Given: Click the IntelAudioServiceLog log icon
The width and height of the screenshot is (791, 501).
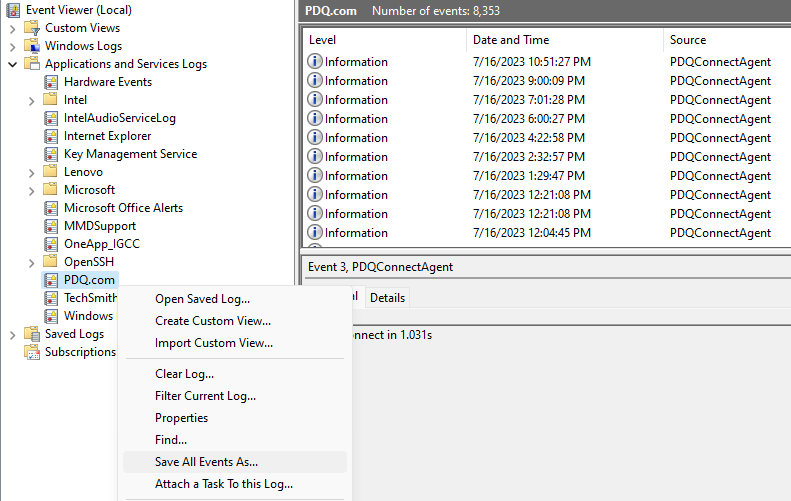Looking at the screenshot, I should click(51, 118).
